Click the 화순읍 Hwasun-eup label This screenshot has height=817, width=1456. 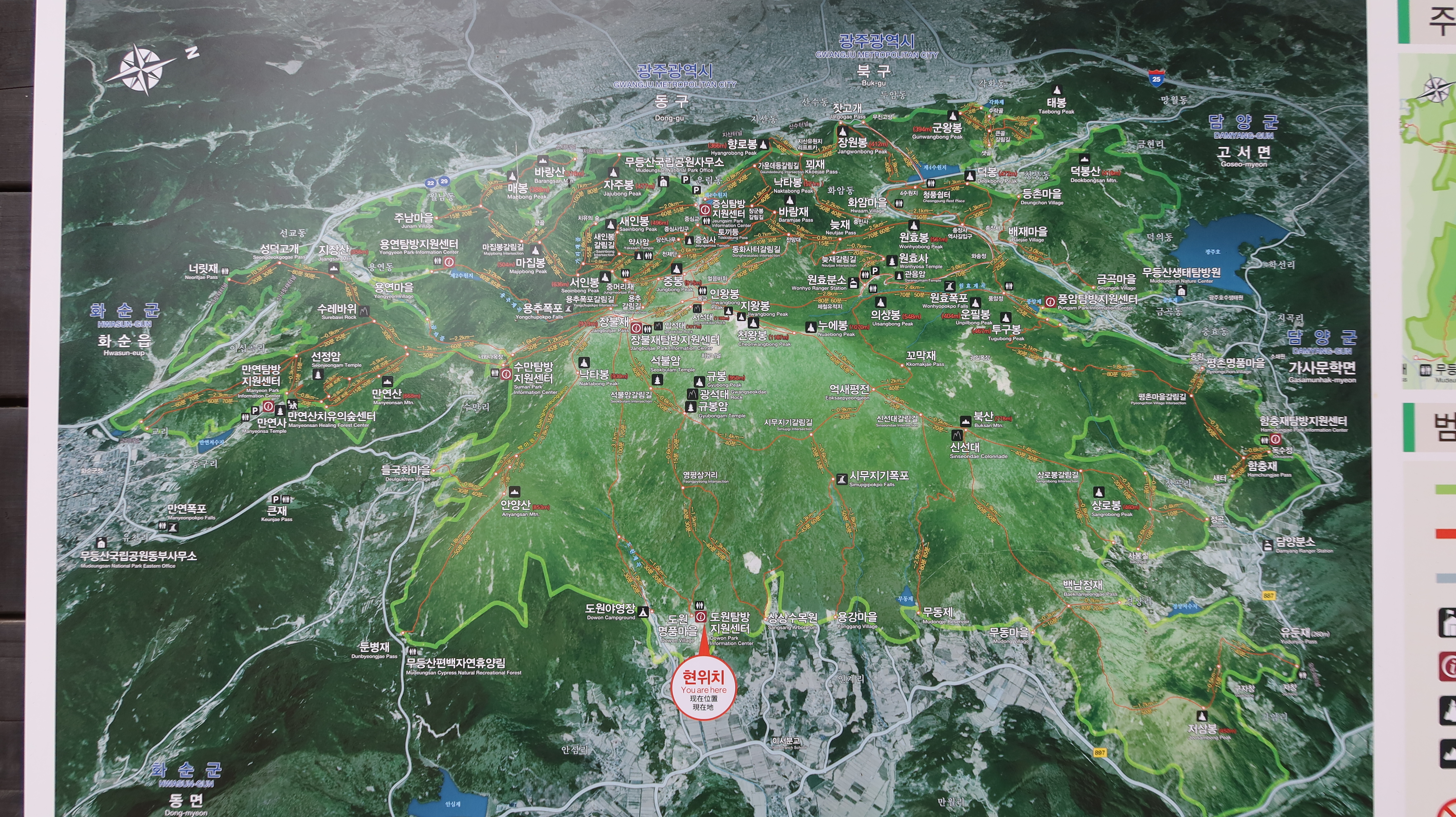coord(124,345)
